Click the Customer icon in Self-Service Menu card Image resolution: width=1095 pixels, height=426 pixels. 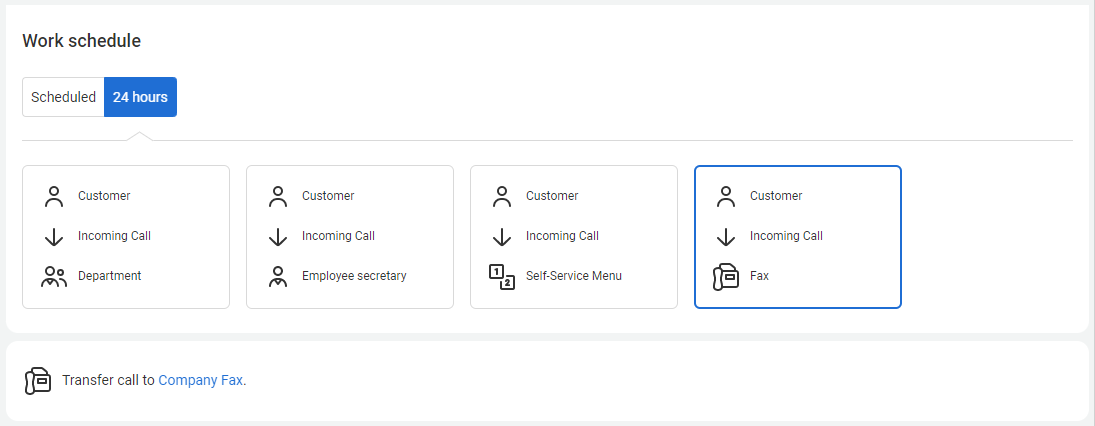click(x=502, y=196)
